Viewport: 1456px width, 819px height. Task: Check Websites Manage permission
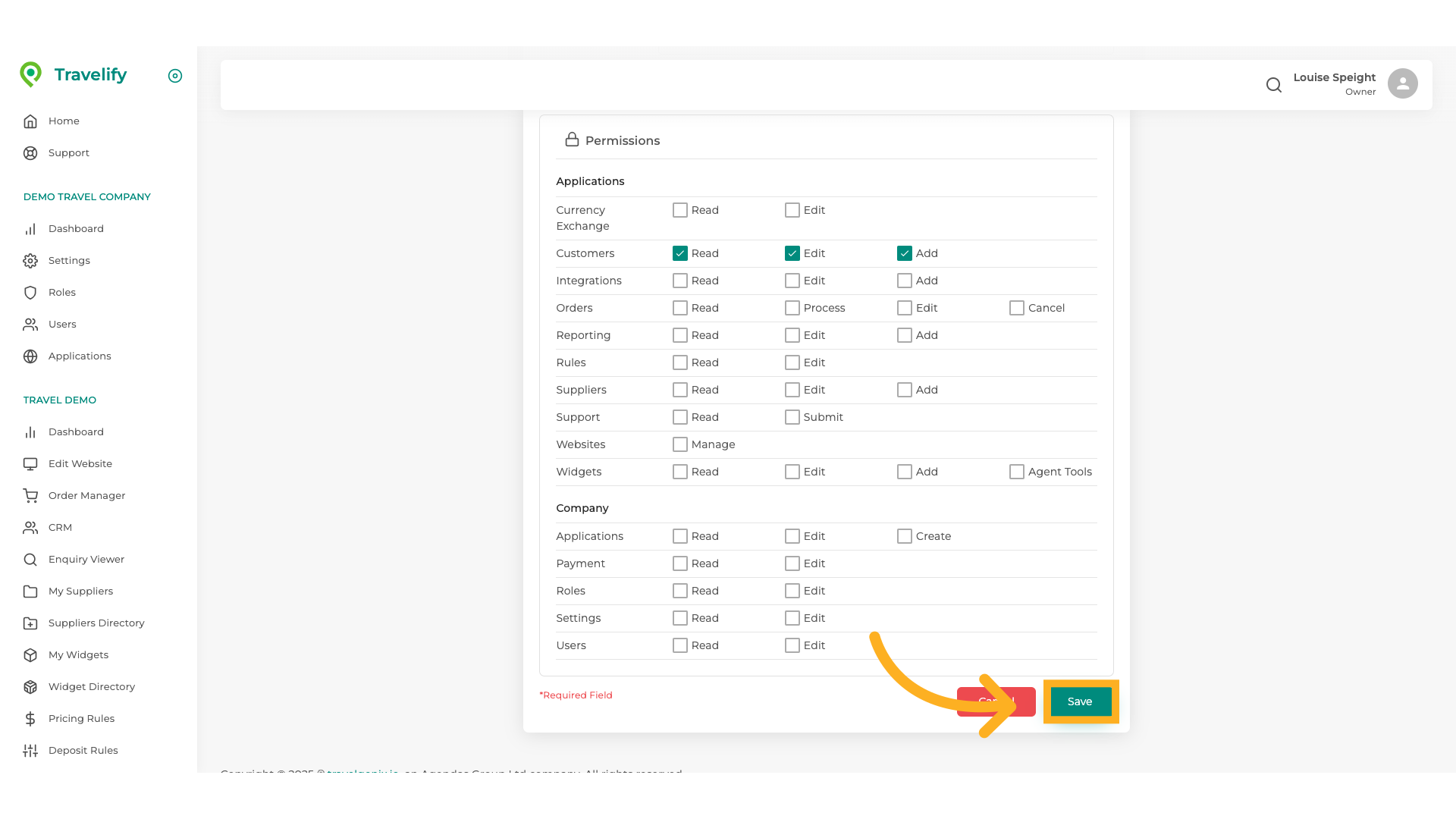click(x=680, y=444)
